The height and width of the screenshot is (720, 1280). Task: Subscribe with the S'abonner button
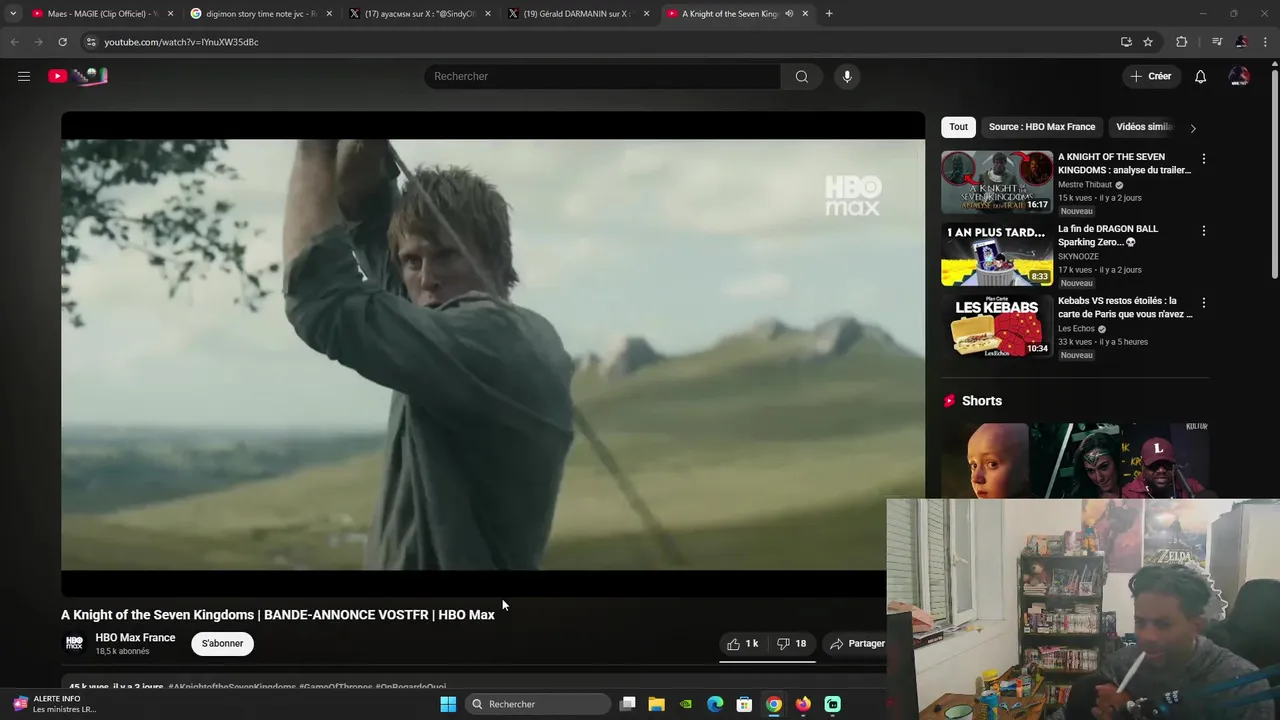pos(222,644)
